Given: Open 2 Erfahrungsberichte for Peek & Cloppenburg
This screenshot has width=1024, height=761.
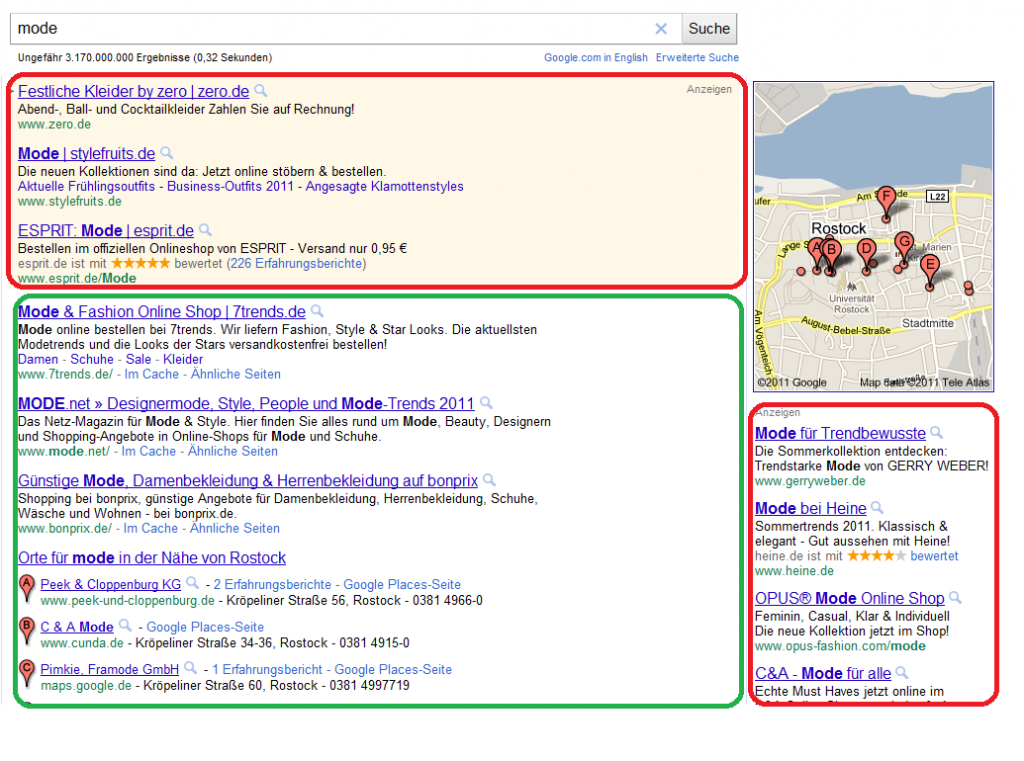Looking at the screenshot, I should pyautogui.click(x=272, y=585).
